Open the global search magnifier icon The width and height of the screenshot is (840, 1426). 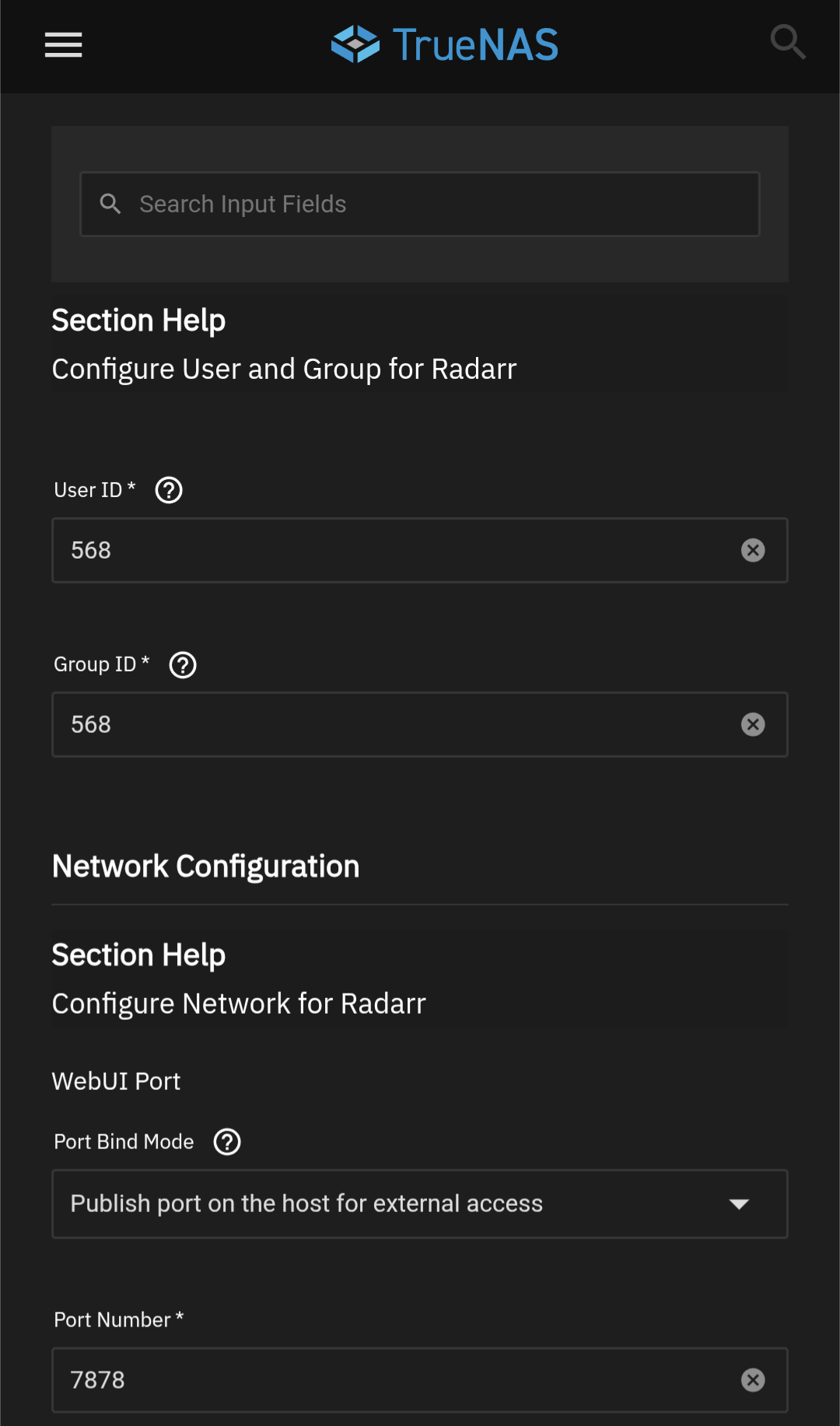tap(787, 42)
